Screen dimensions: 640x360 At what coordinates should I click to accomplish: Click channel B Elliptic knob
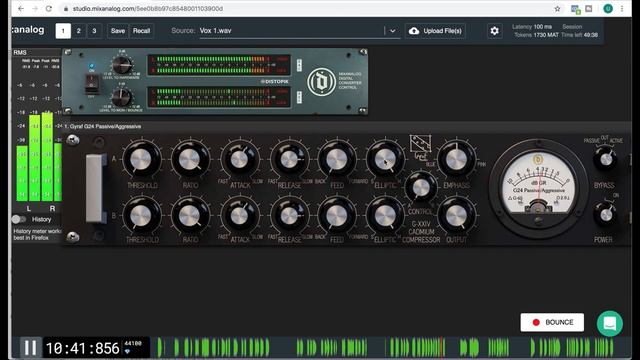coord(385,215)
